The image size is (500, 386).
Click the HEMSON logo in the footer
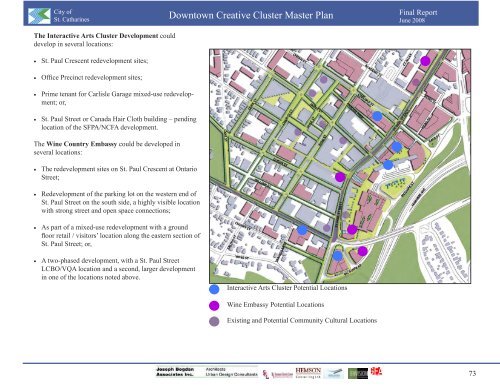[x=308, y=373]
